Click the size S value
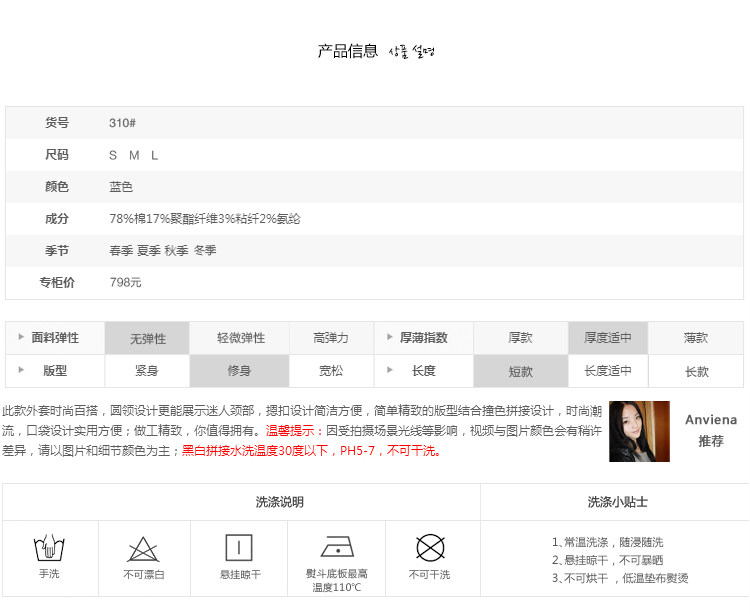 (x=113, y=155)
